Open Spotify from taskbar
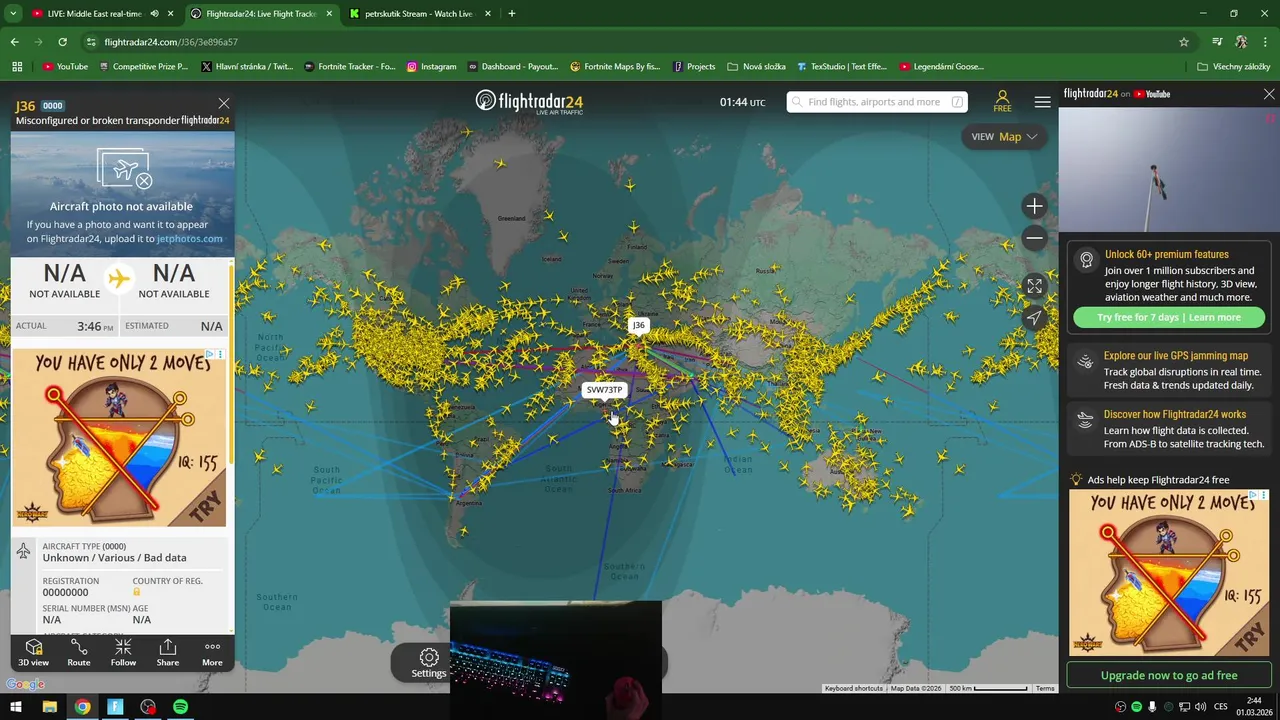 (x=180, y=707)
